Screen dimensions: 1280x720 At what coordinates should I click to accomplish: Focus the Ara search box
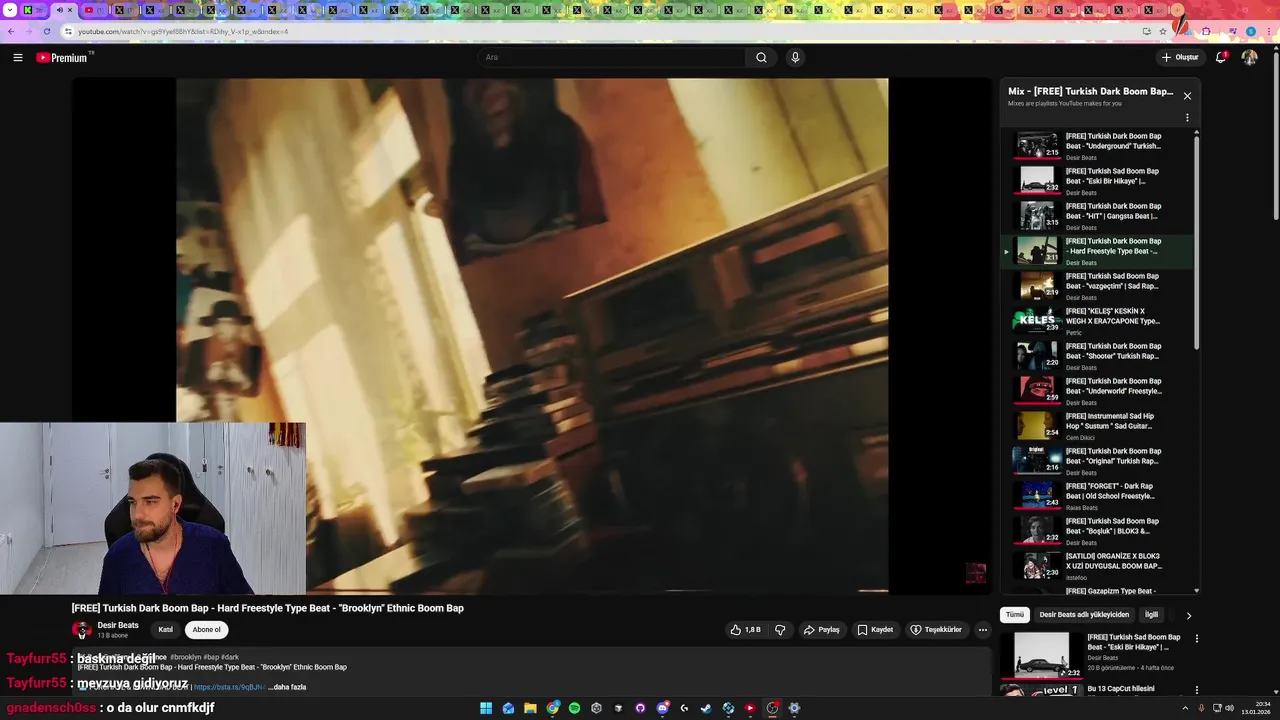pos(612,57)
